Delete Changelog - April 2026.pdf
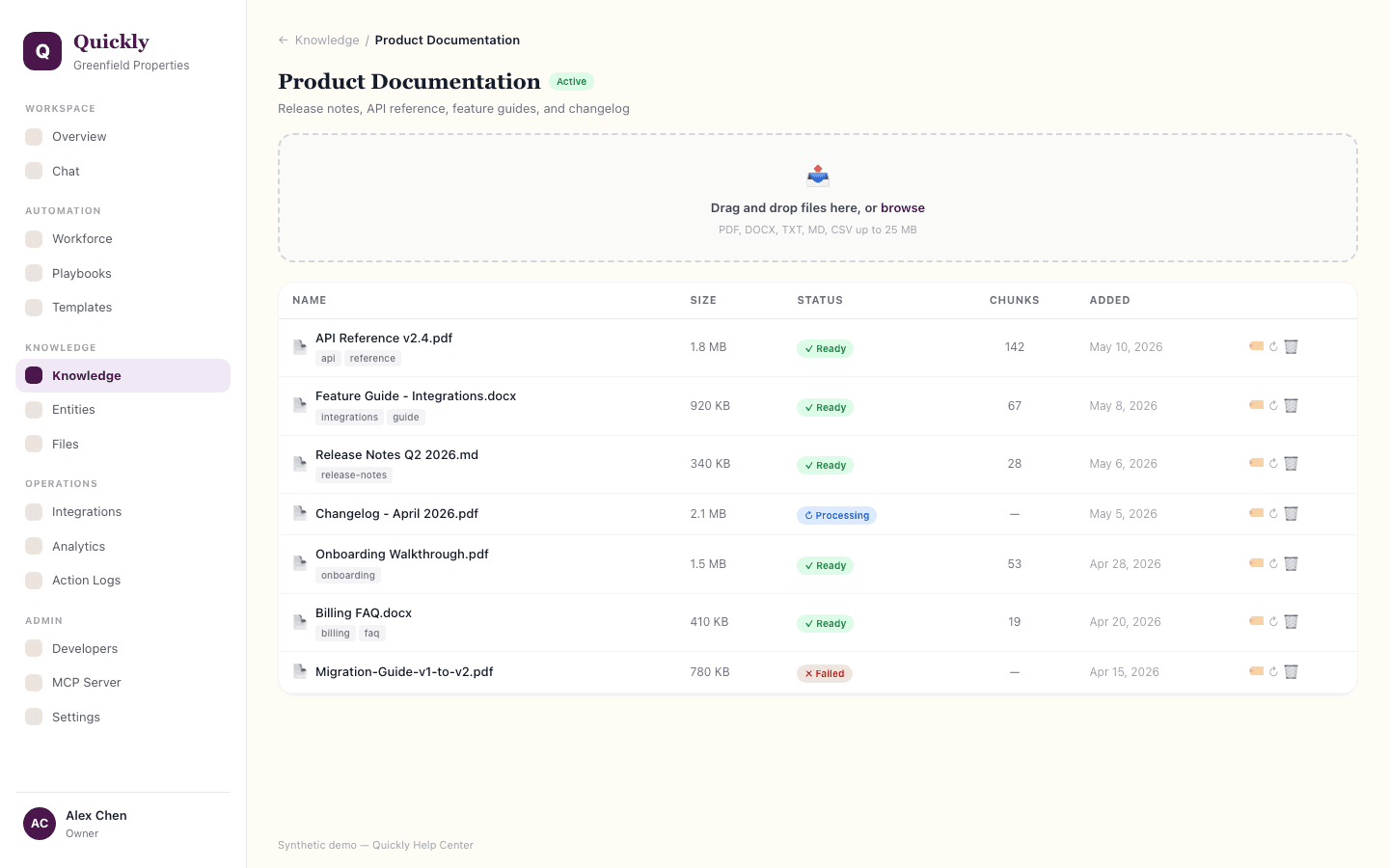Viewport: 1389px width, 868px height. pos(1292,513)
